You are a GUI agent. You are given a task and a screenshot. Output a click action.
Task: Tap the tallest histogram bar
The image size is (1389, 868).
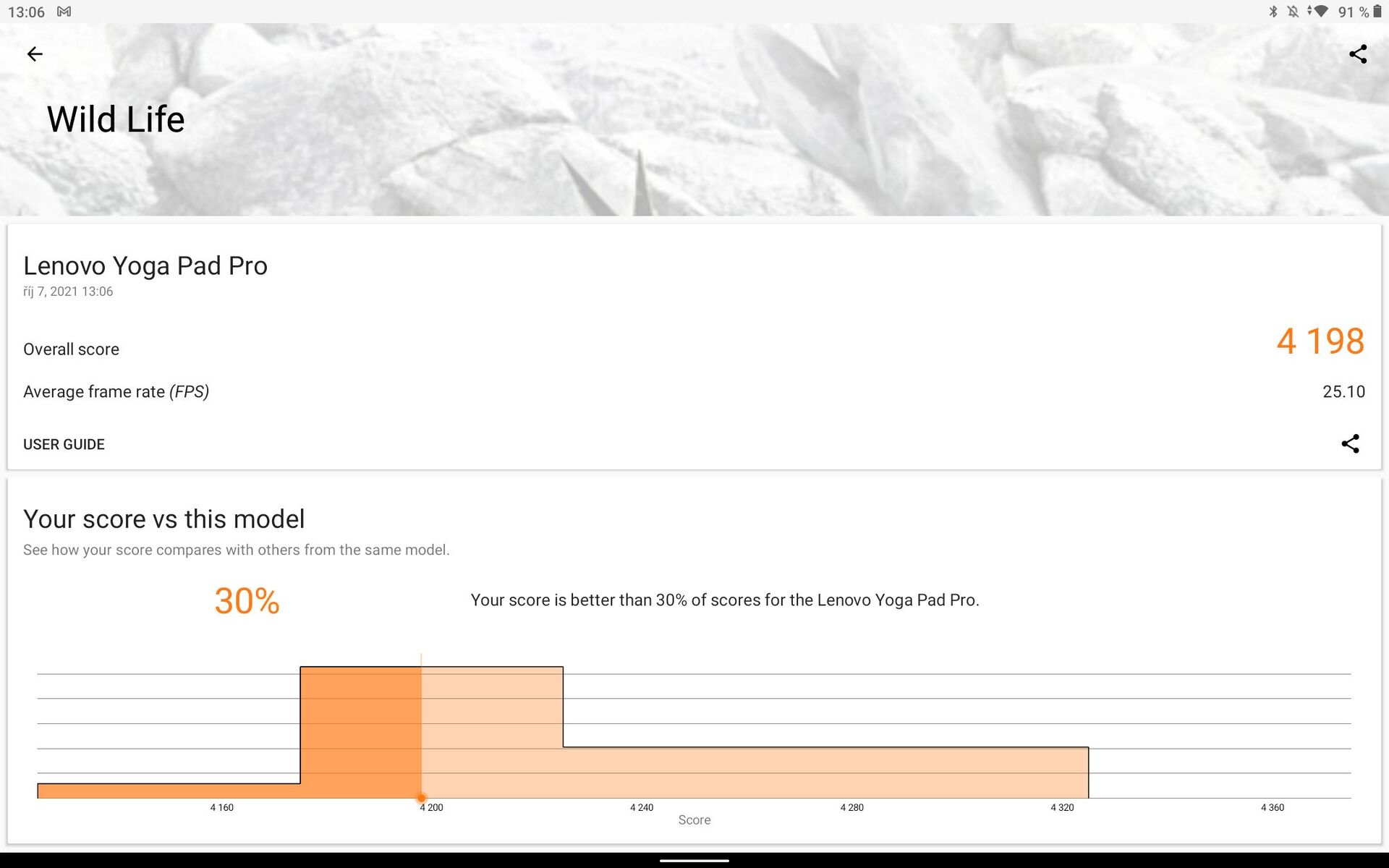coord(432,731)
